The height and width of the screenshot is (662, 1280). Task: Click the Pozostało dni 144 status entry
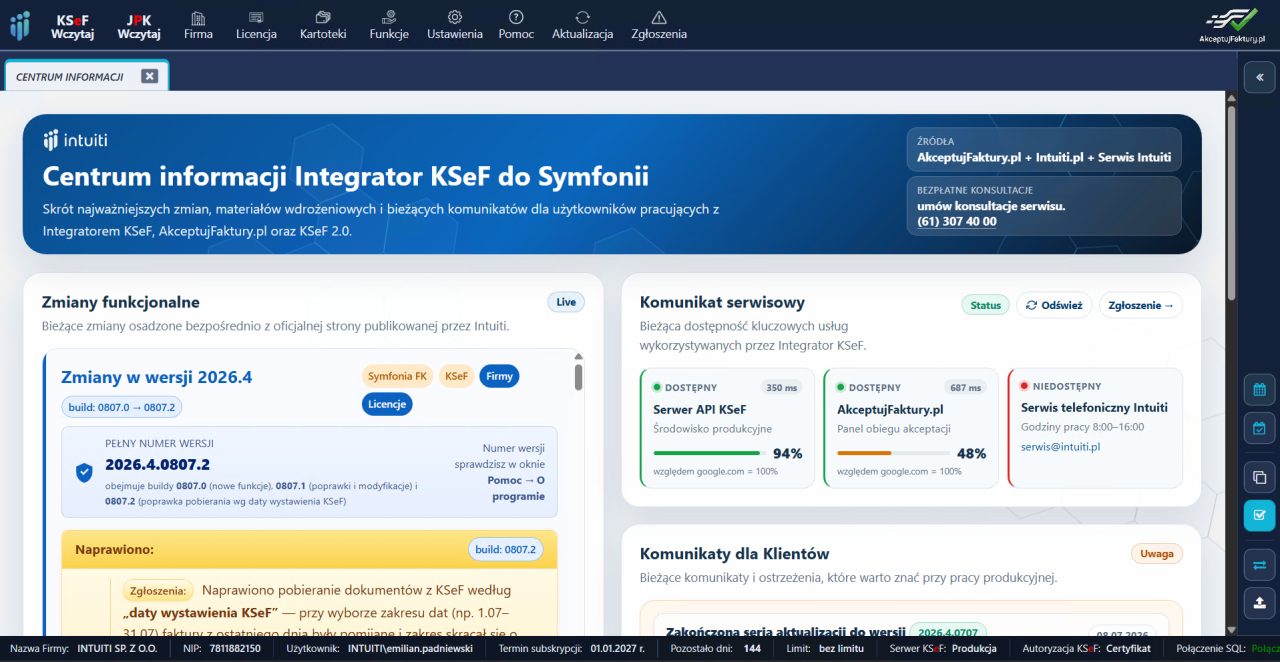pos(715,648)
